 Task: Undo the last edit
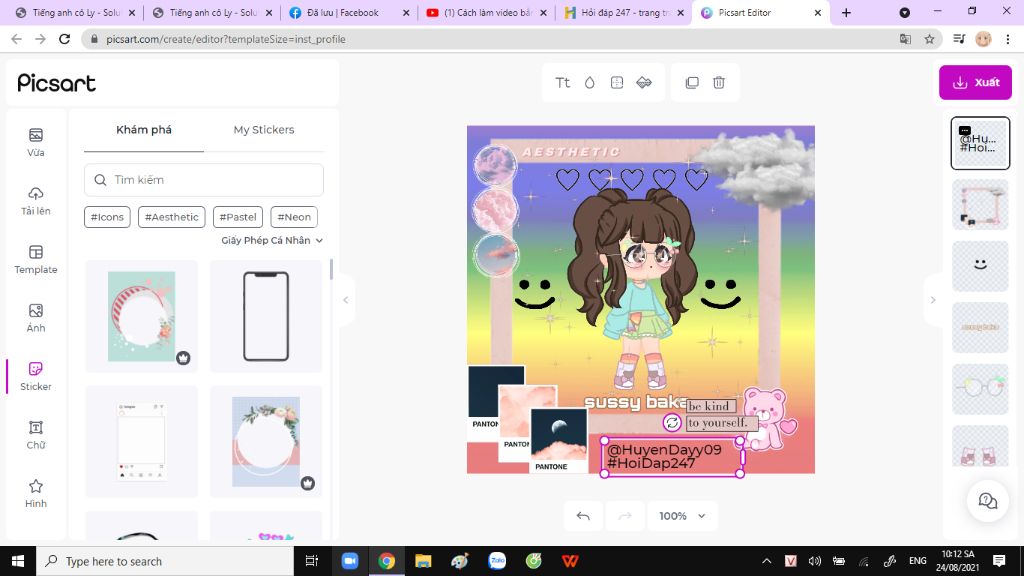(x=583, y=516)
